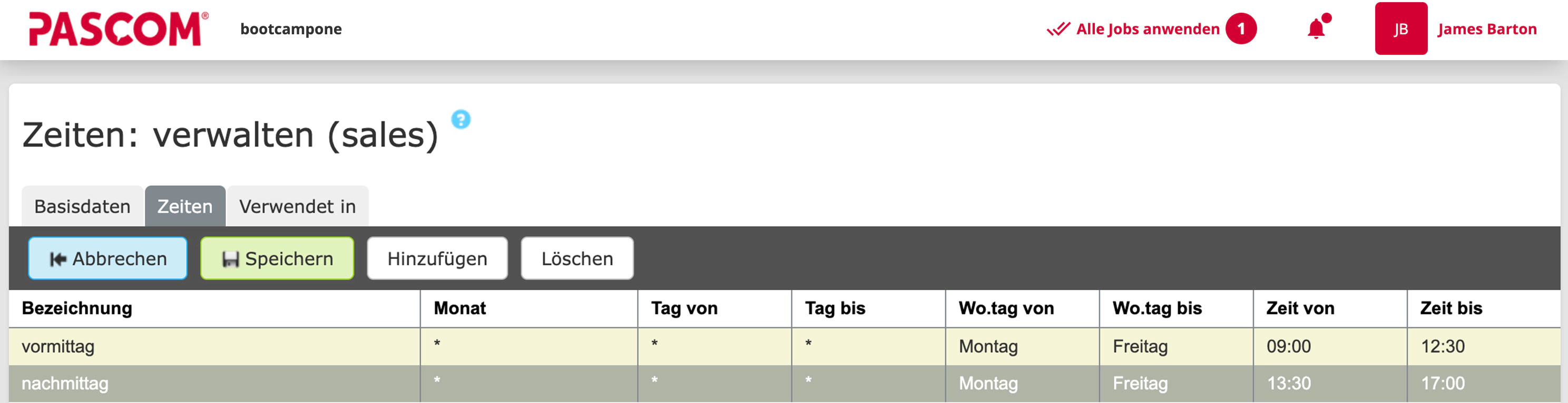Image resolution: width=1568 pixels, height=403 pixels.
Task: Open the Verwendet in tab
Action: 297,207
